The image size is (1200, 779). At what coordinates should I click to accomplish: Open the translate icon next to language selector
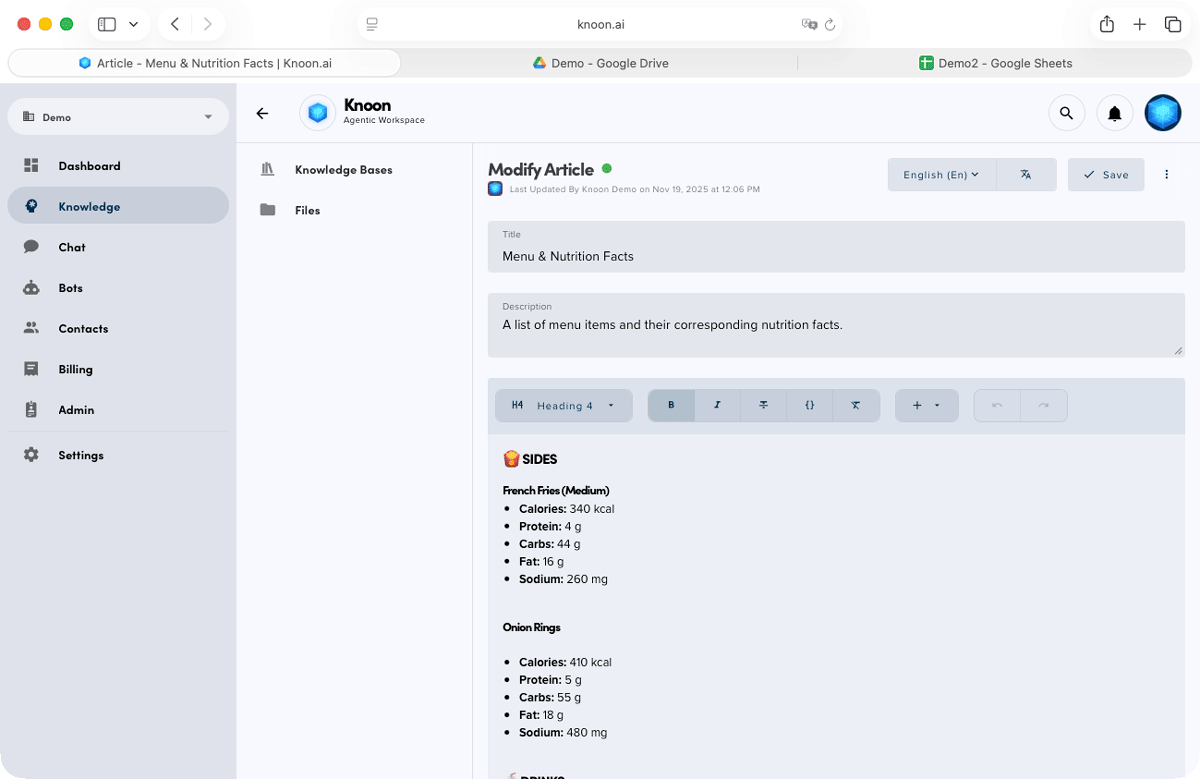click(x=1025, y=174)
